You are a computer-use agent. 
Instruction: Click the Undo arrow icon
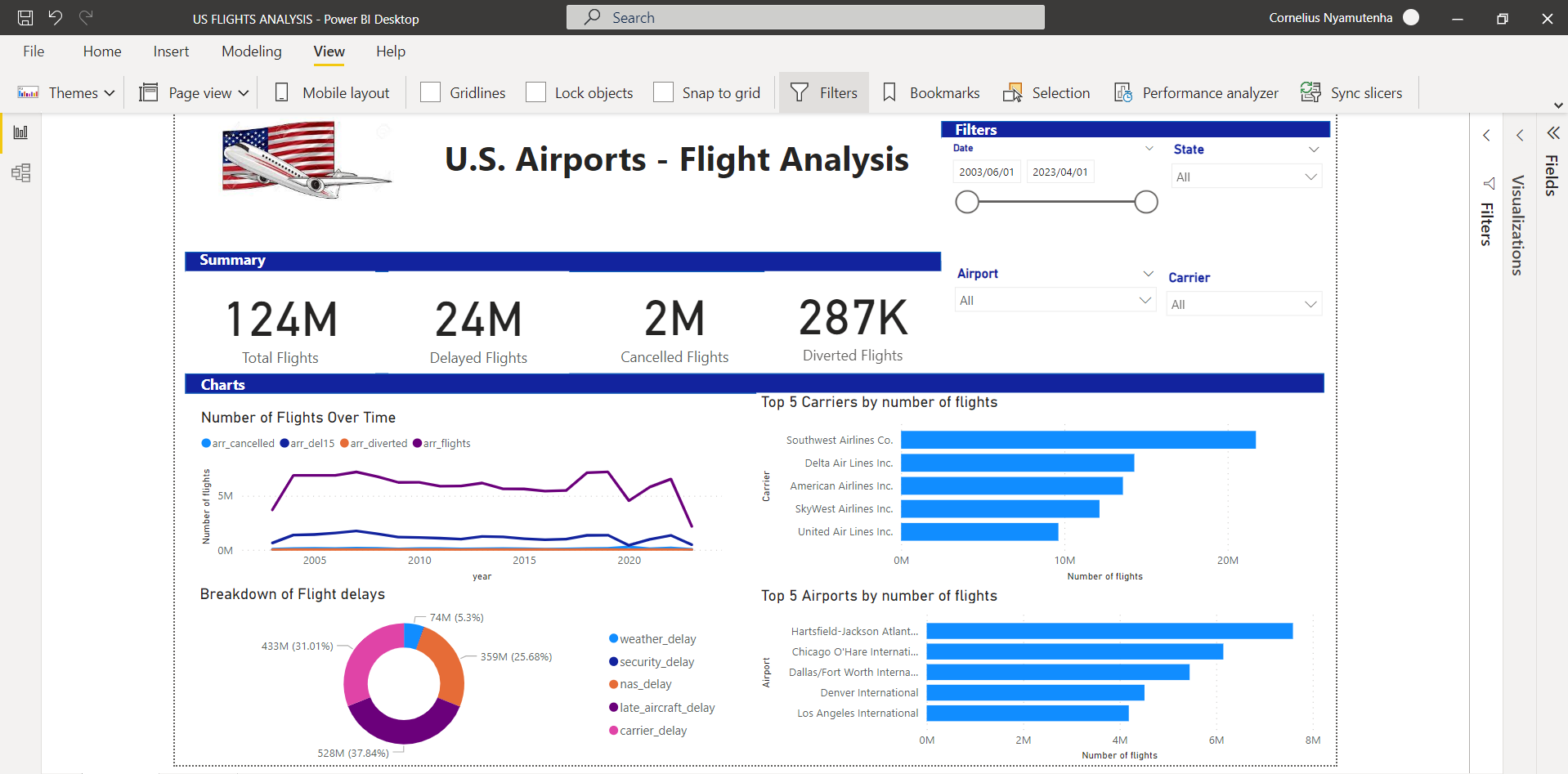point(55,18)
